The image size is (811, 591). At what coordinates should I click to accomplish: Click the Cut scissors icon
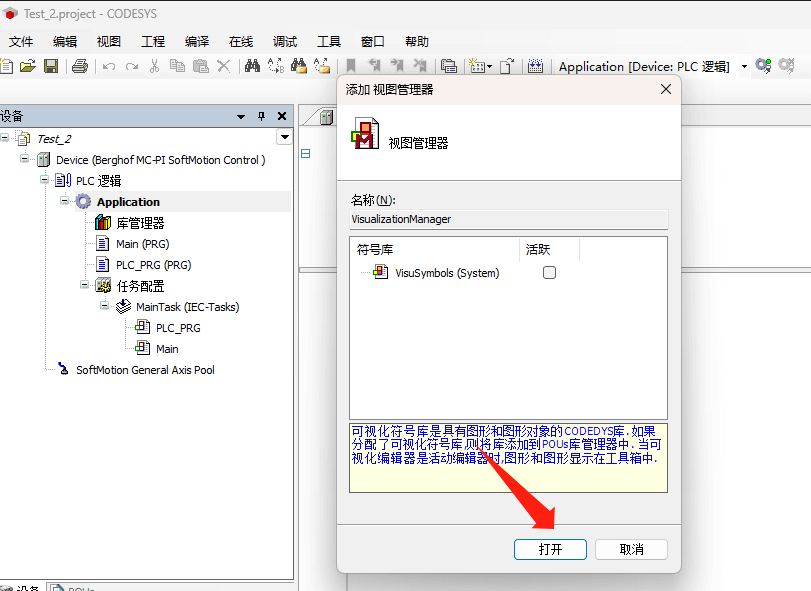154,66
